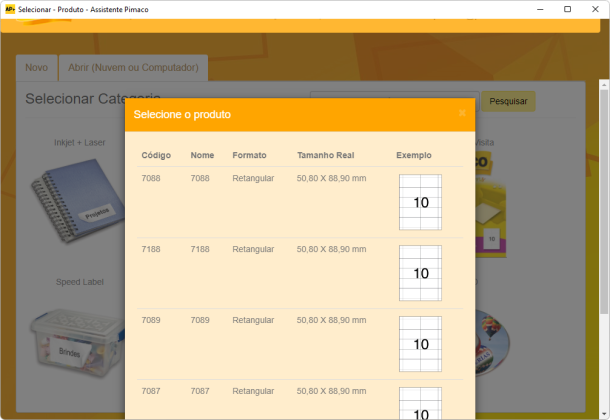Click the 50,80 X 88,90 mm size of 7087
This screenshot has width=610, height=420.
331,391
